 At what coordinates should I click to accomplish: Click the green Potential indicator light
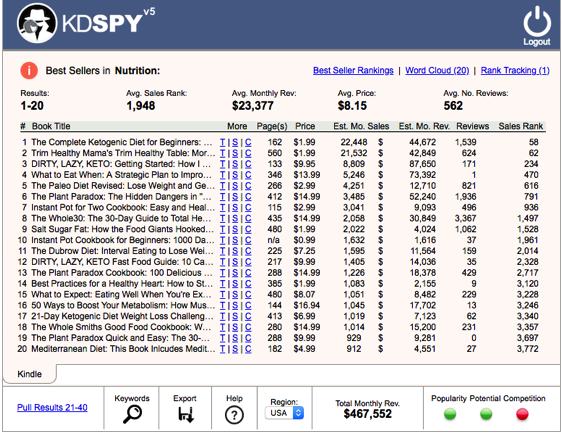[x=486, y=414]
